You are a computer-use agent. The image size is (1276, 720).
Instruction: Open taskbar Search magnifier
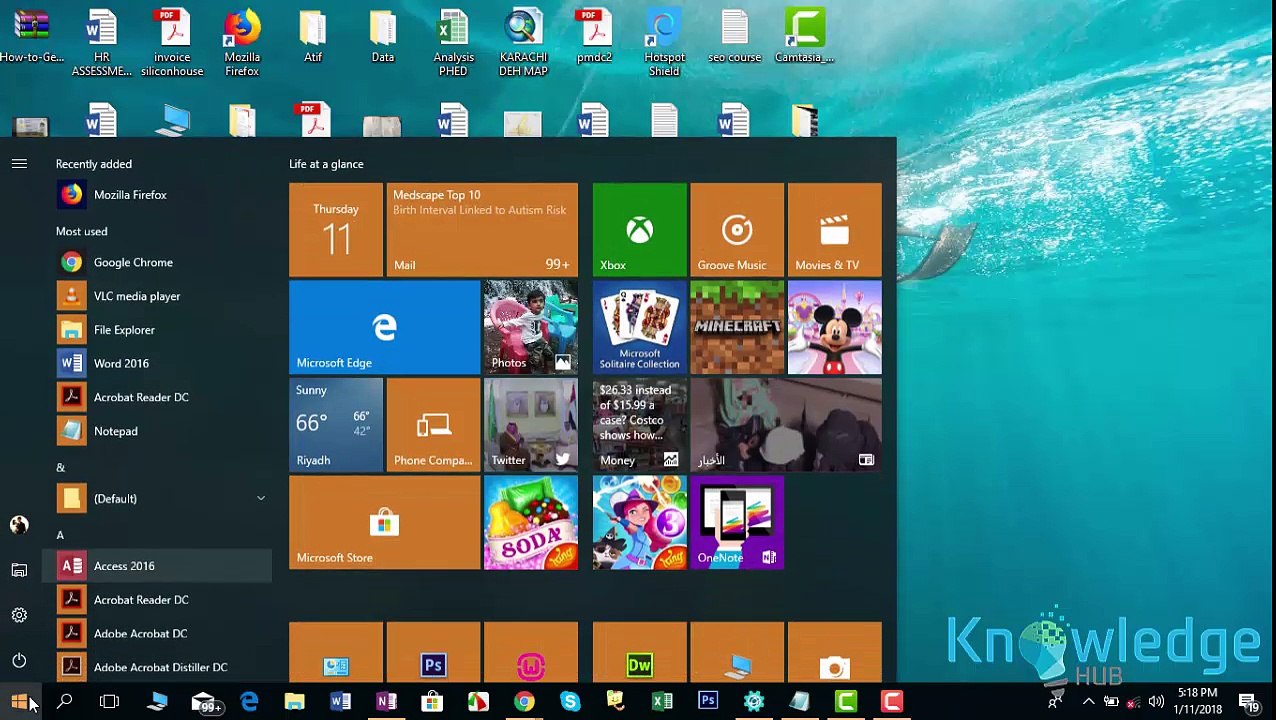(64, 702)
